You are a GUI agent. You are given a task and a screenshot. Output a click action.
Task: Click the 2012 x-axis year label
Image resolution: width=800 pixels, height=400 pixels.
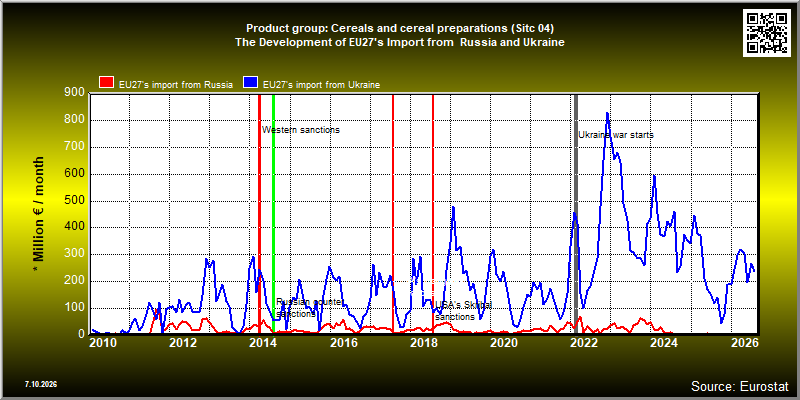tap(183, 343)
